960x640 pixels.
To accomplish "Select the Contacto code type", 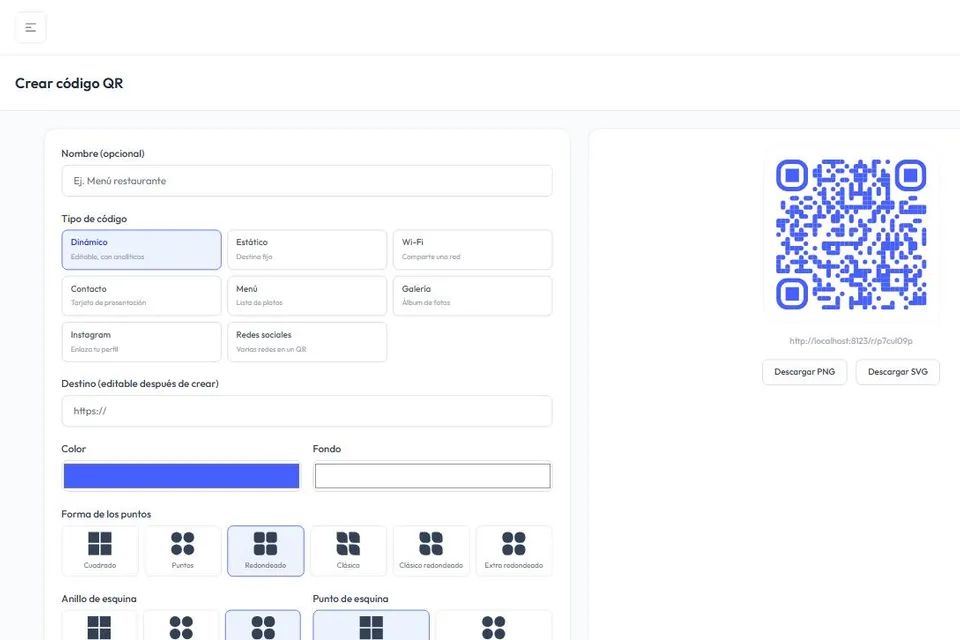I will [x=141, y=296].
